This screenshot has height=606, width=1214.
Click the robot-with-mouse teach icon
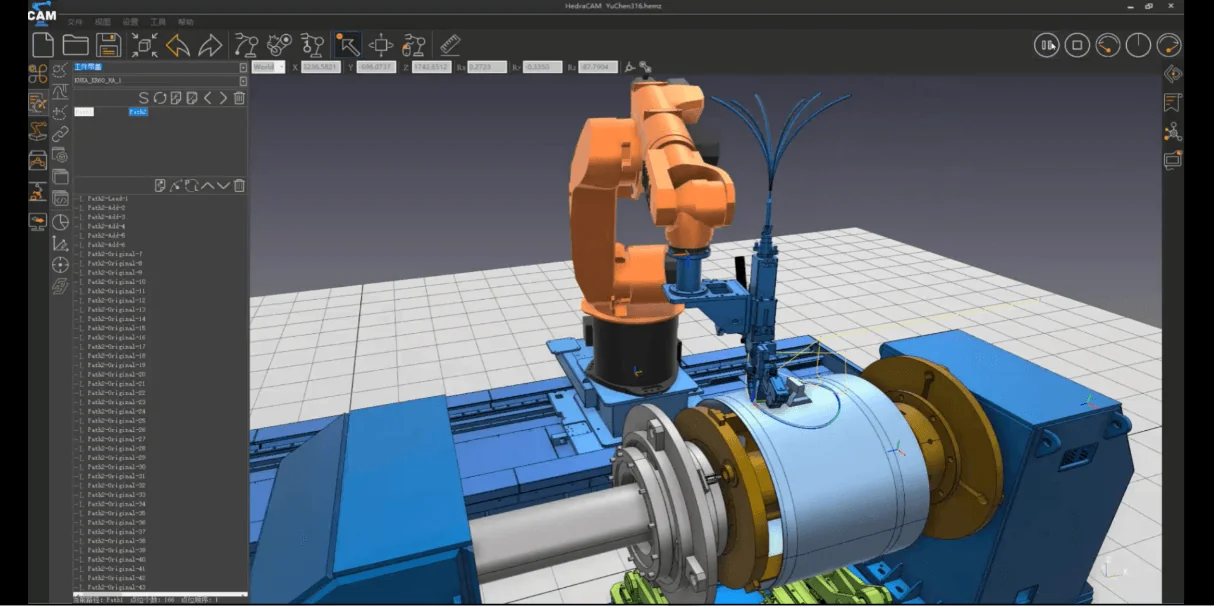(x=414, y=45)
